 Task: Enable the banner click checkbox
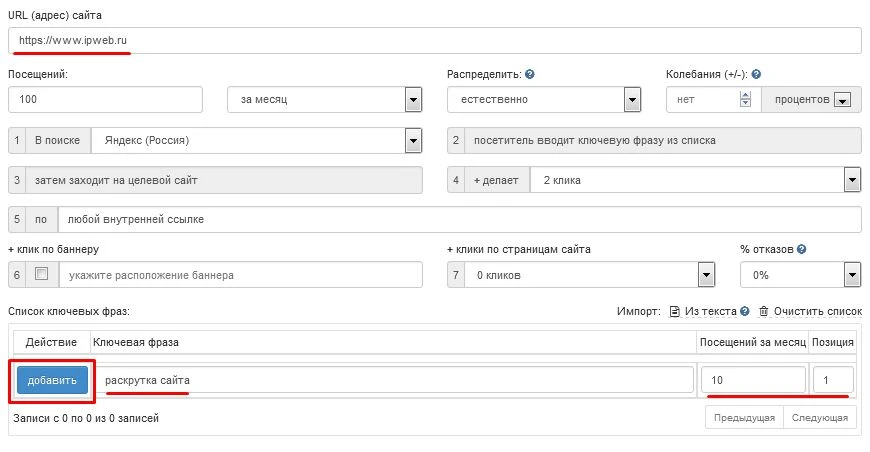click(x=41, y=274)
